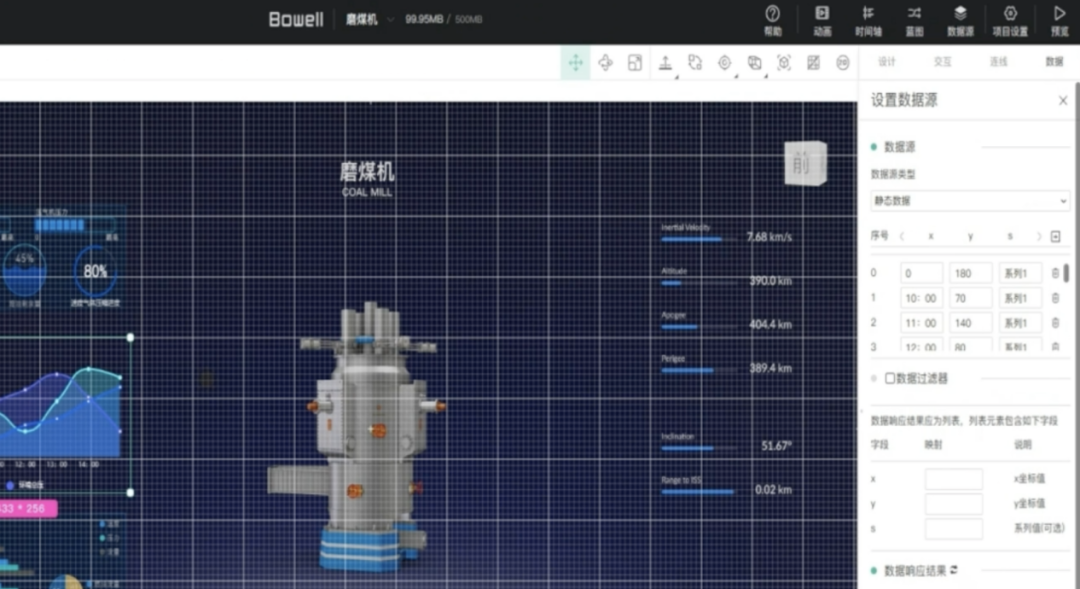Enable the 数据过滤器 checkbox
The image size is (1080, 589).
point(890,379)
